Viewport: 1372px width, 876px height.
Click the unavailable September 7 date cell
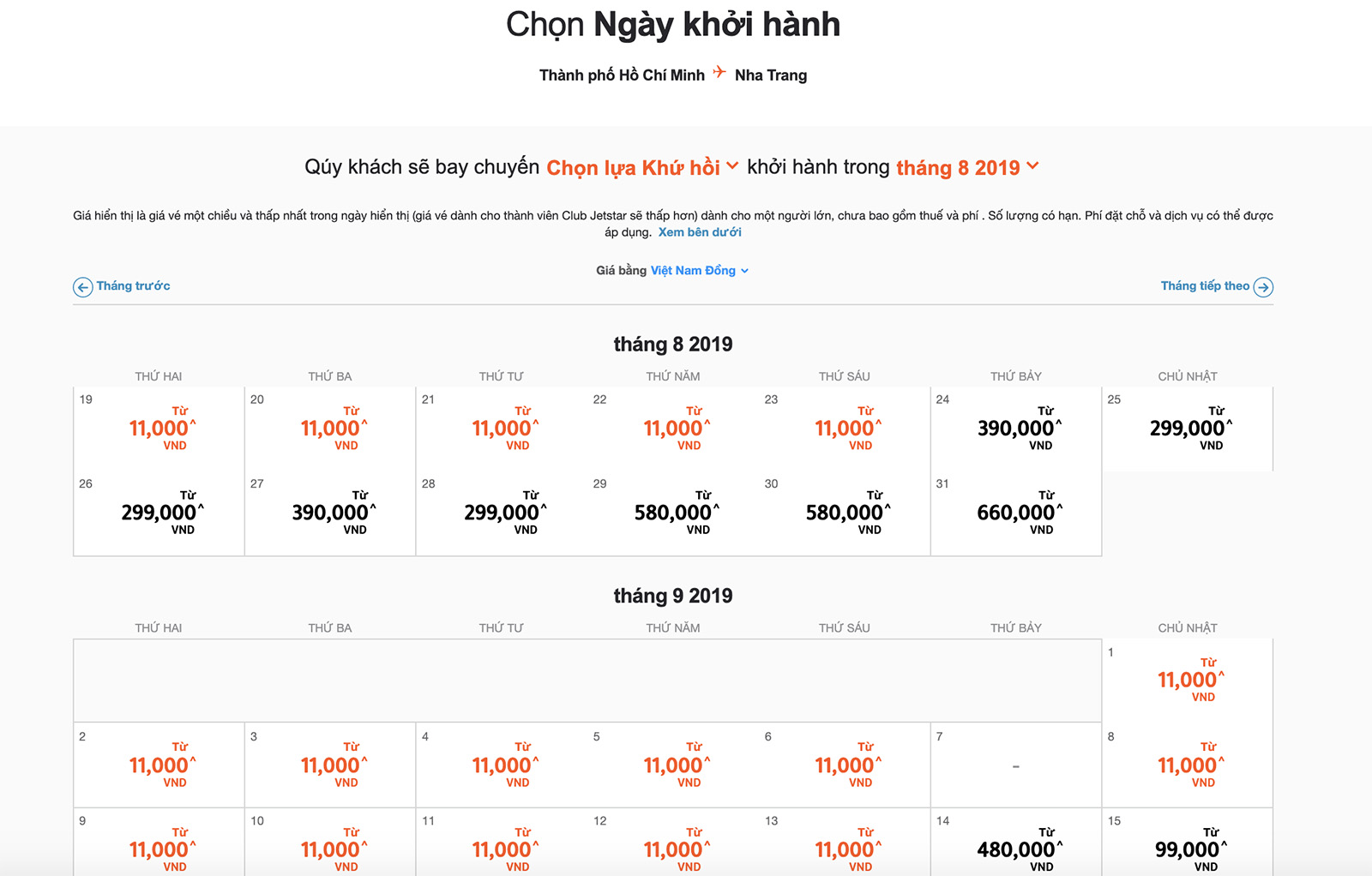tap(1016, 765)
